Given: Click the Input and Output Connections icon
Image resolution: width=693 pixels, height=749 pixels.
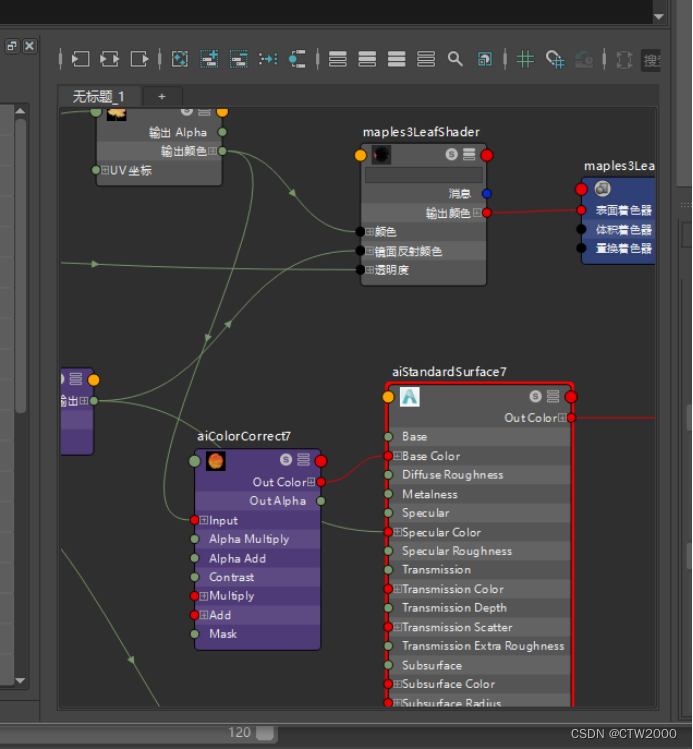Looking at the screenshot, I should pyautogui.click(x=110, y=59).
